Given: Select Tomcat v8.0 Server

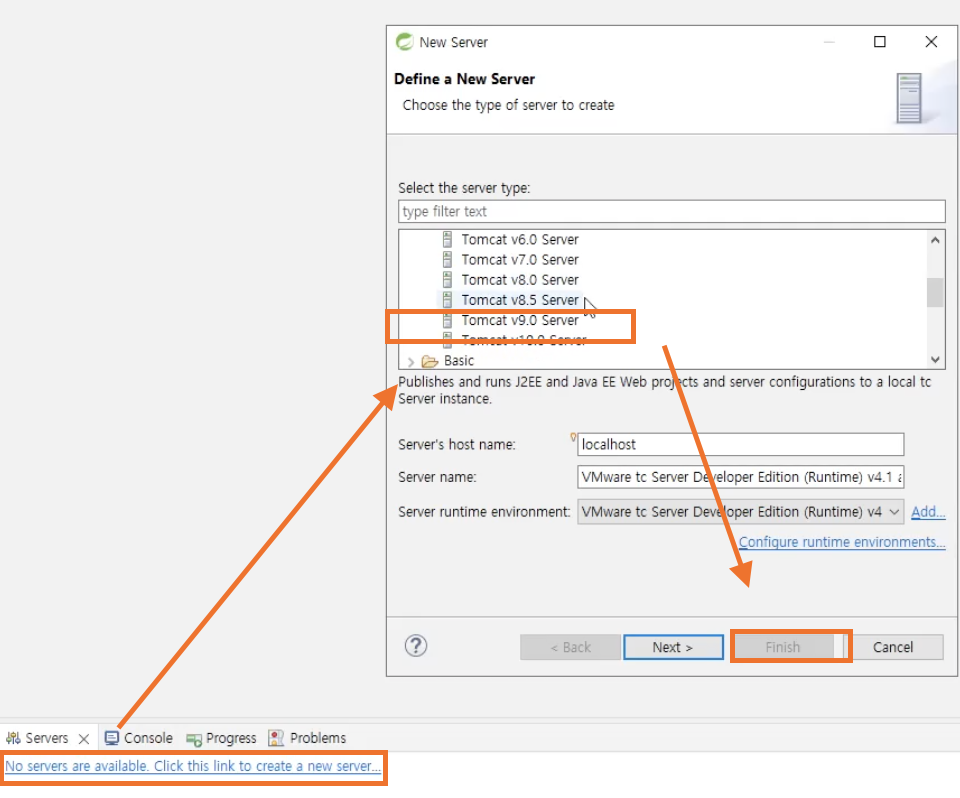Looking at the screenshot, I should pos(519,279).
